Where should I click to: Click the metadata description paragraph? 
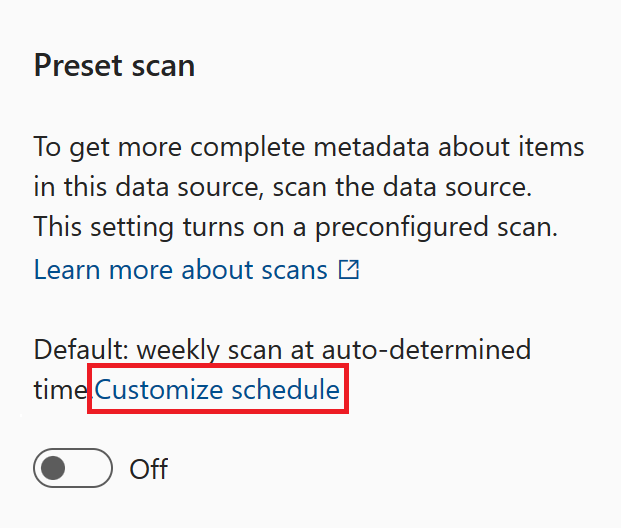pyautogui.click(x=309, y=187)
